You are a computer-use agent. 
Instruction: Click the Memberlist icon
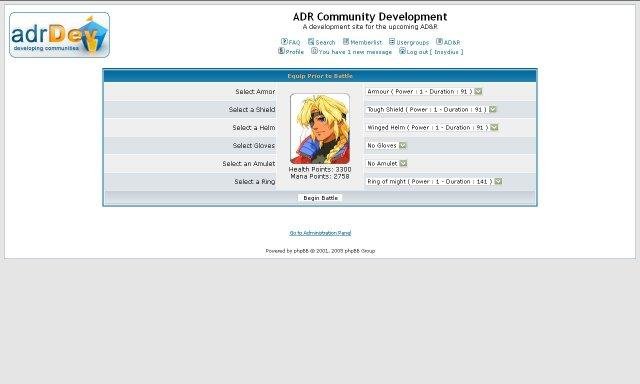pyautogui.click(x=346, y=42)
